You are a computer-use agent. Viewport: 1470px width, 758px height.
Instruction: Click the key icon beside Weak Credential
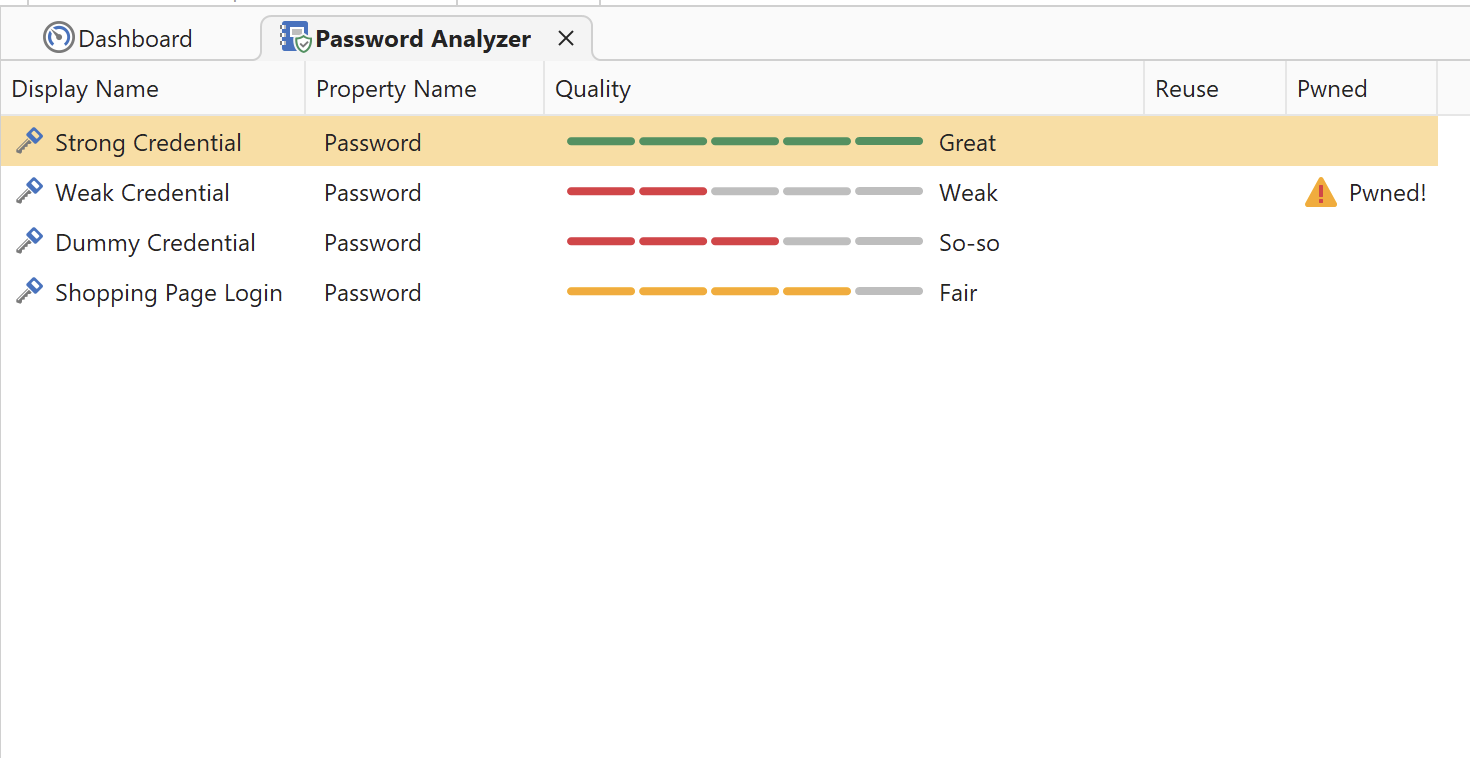(x=29, y=191)
